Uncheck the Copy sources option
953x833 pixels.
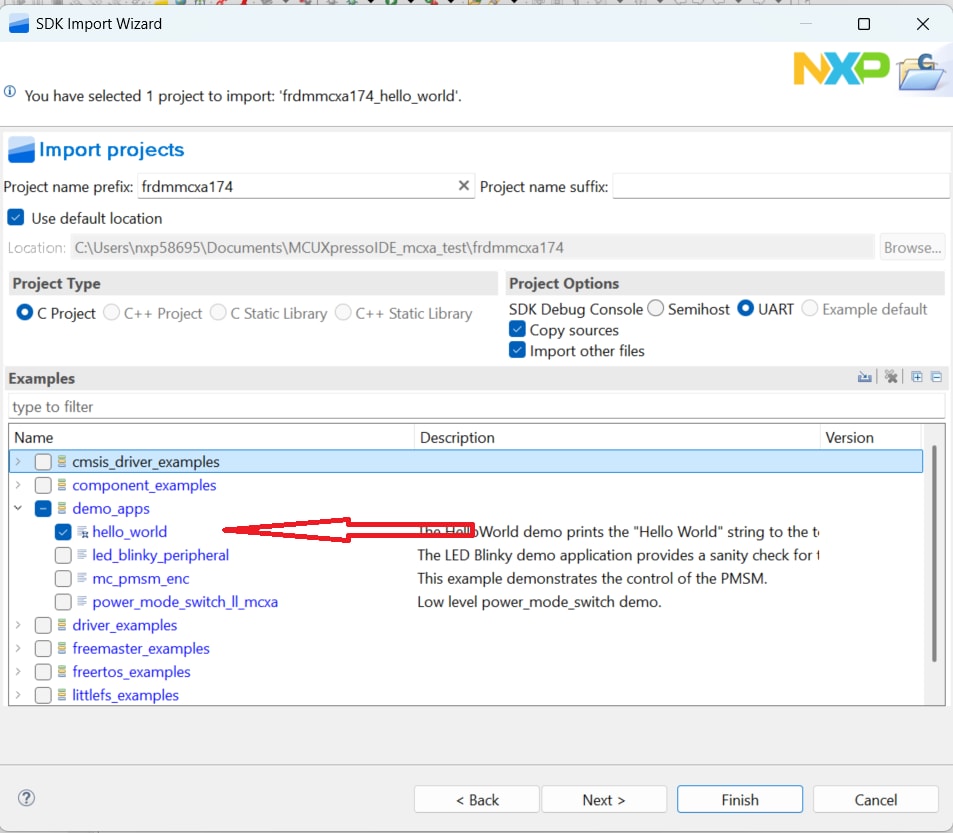(x=517, y=330)
